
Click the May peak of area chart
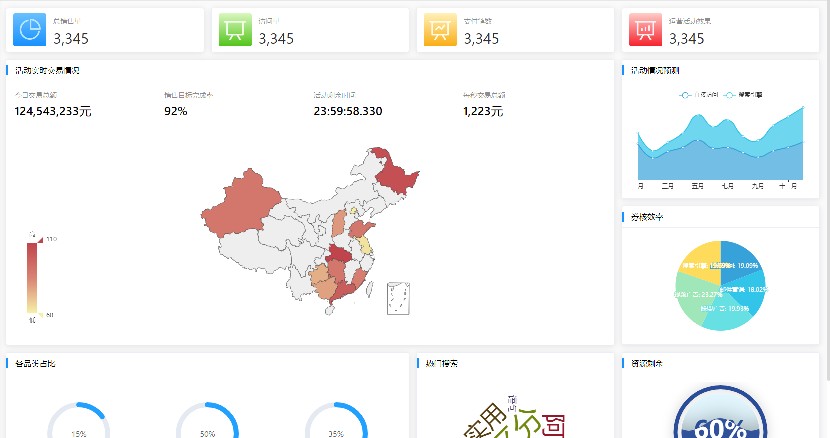pyautogui.click(x=699, y=115)
